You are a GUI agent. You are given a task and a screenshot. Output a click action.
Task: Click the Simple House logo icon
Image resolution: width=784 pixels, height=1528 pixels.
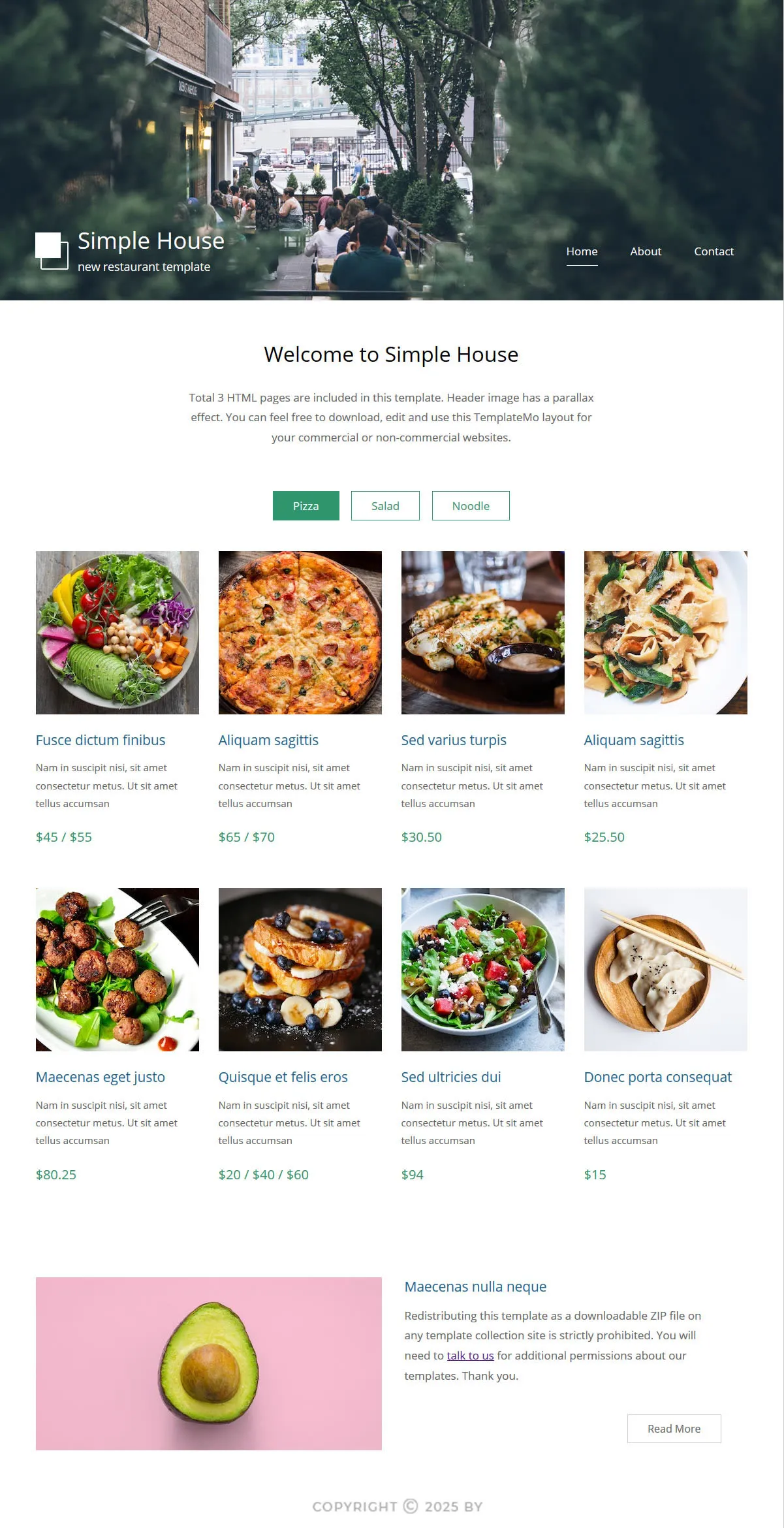[52, 251]
